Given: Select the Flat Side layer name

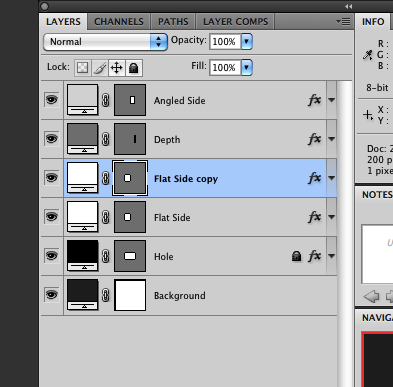Looking at the screenshot, I should pos(172,218).
